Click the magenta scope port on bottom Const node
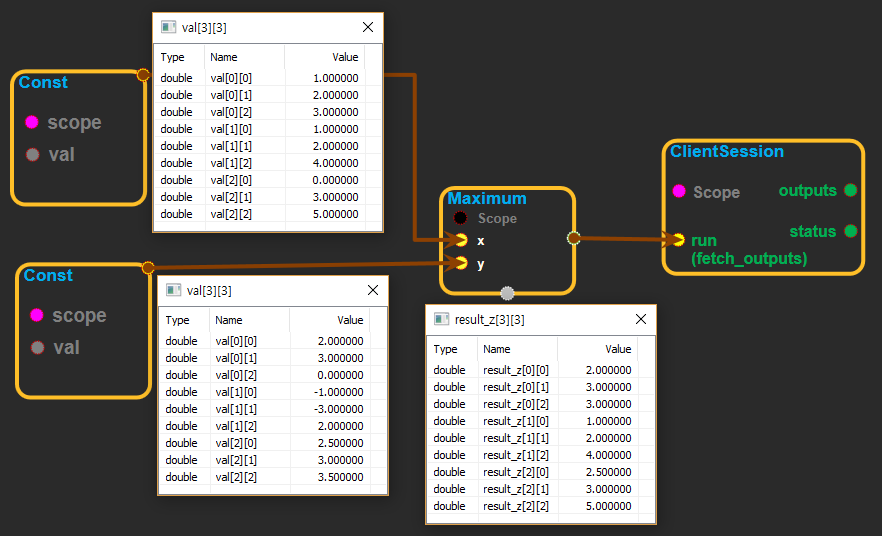882x536 pixels. point(36,315)
